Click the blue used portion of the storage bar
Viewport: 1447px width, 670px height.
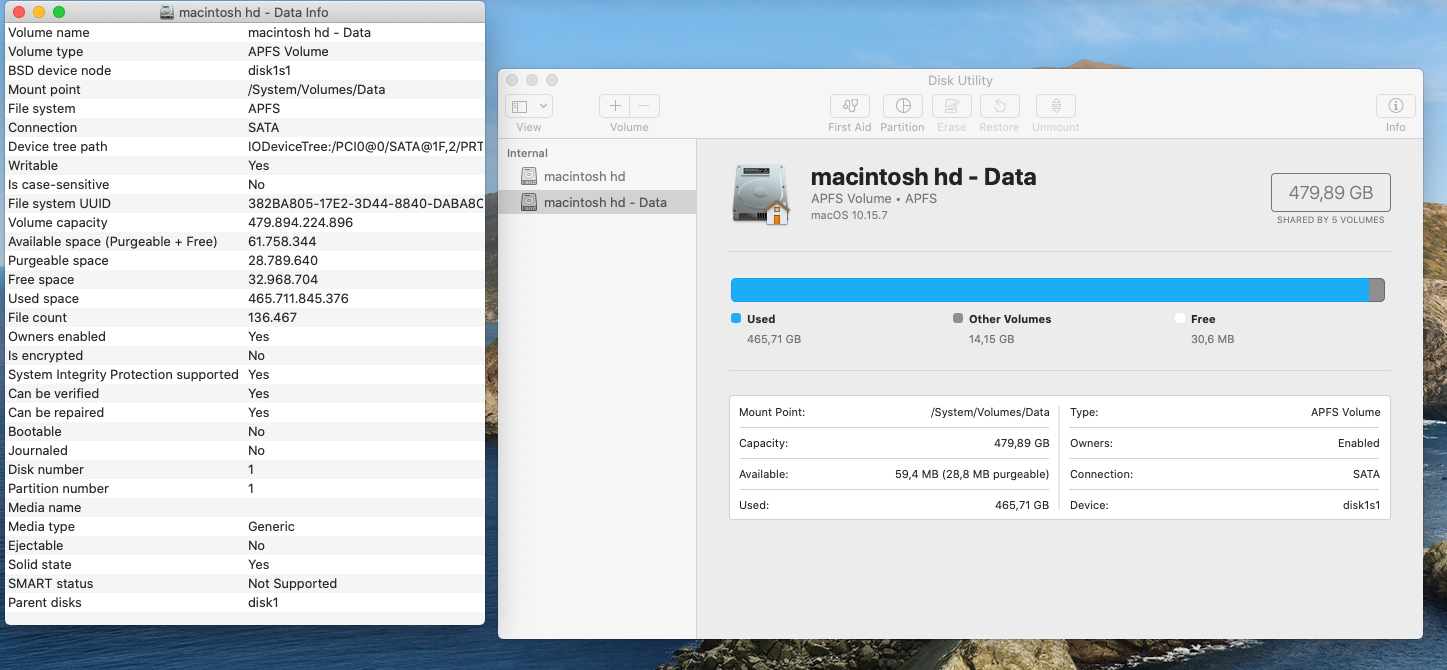(x=1050, y=290)
